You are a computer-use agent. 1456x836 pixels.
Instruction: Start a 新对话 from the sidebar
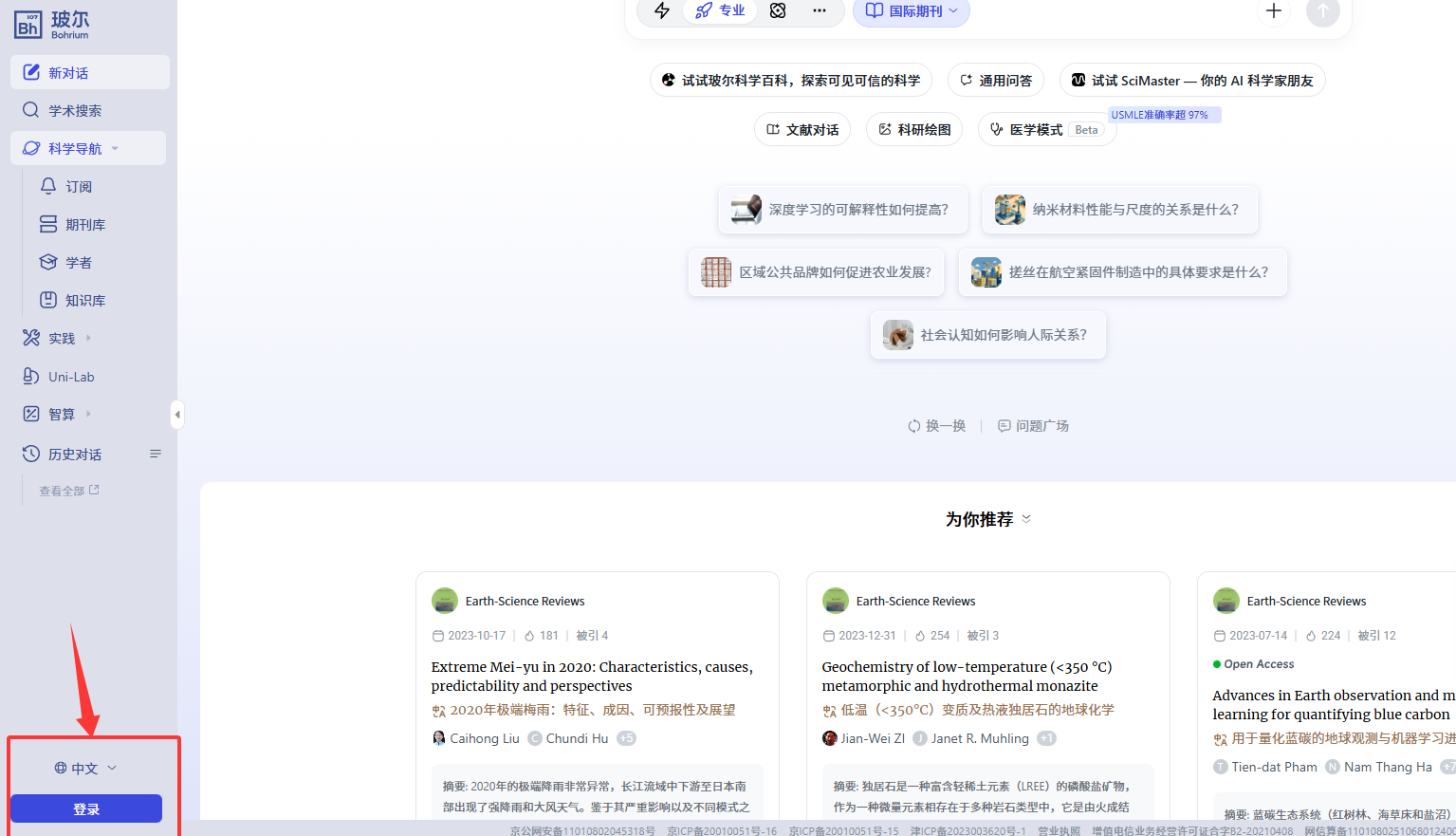90,73
